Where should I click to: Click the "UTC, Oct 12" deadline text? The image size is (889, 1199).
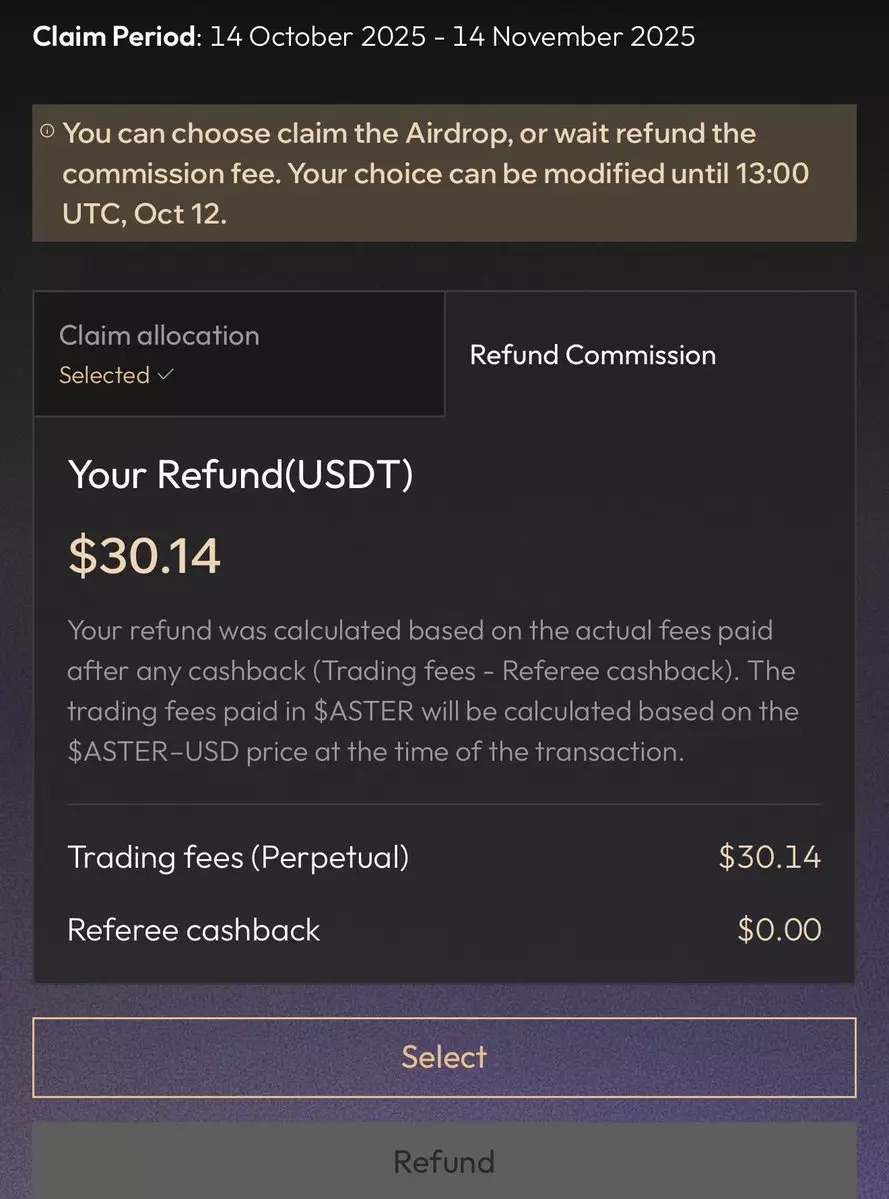pyautogui.click(x=144, y=214)
